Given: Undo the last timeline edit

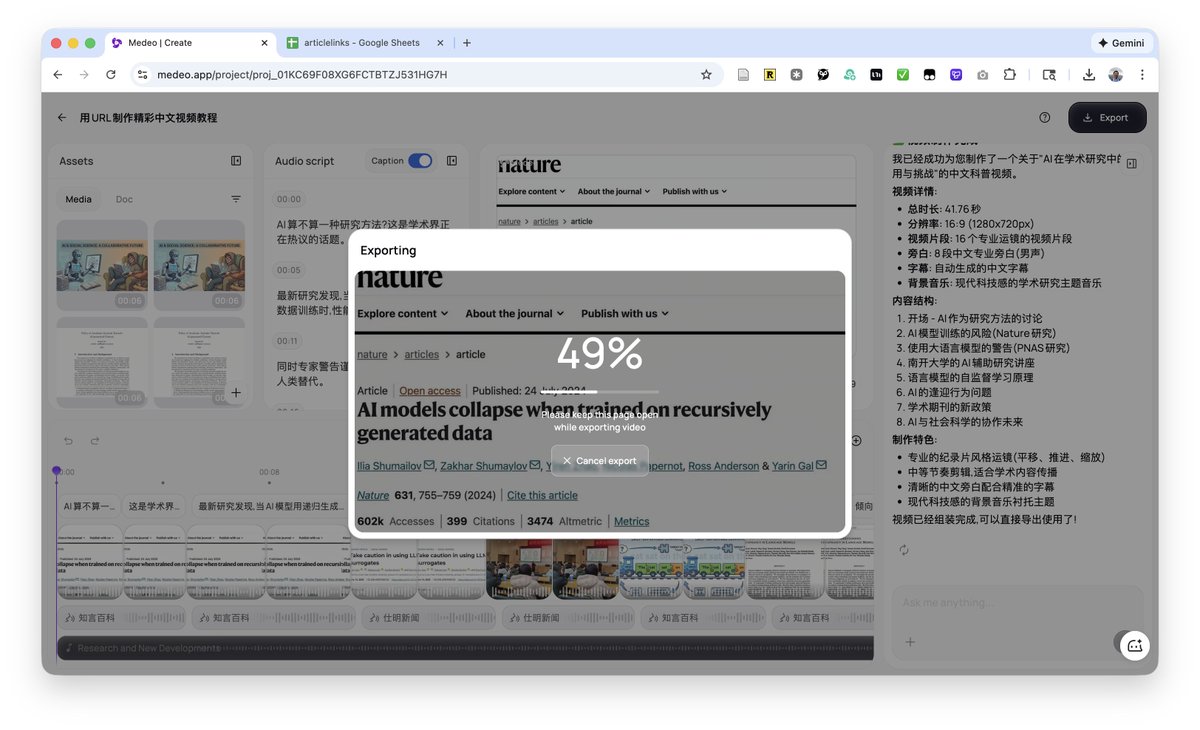Looking at the screenshot, I should (x=69, y=441).
